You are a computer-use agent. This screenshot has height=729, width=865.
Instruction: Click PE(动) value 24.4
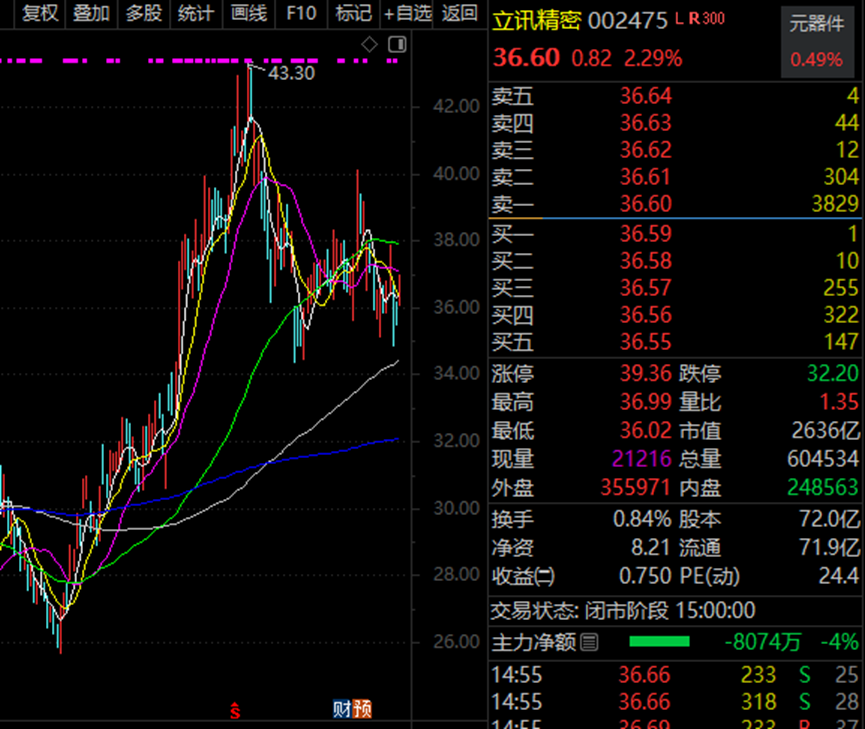[839, 576]
